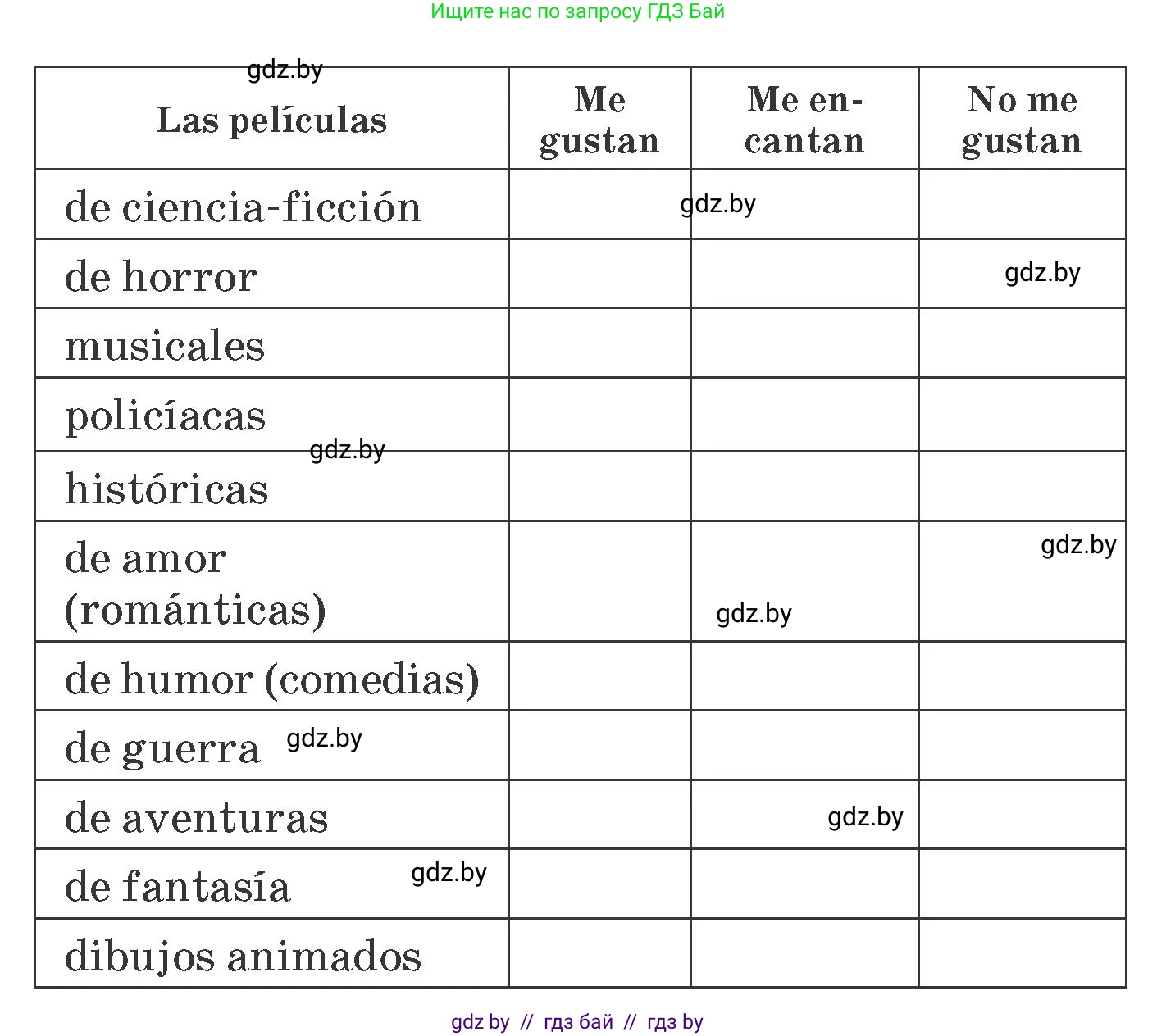
Task: Select the 'musicales' row label
Action: (165, 345)
